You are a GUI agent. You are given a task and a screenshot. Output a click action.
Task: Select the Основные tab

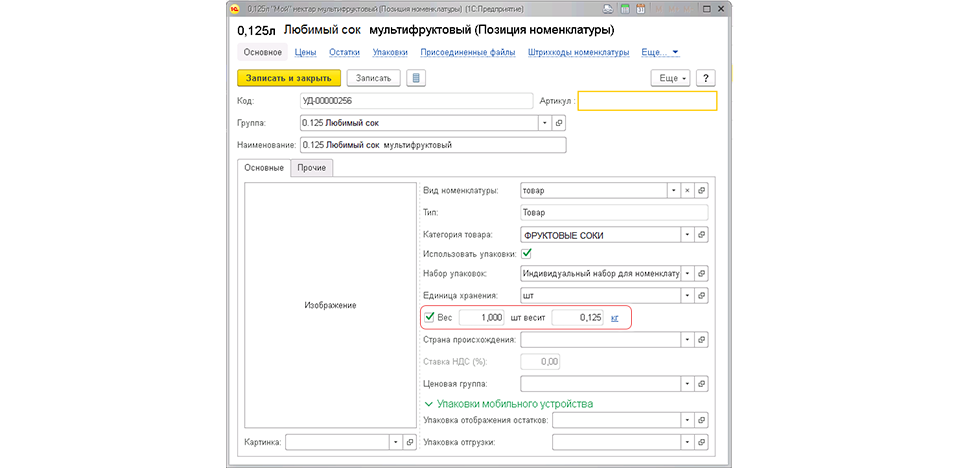coord(263,167)
